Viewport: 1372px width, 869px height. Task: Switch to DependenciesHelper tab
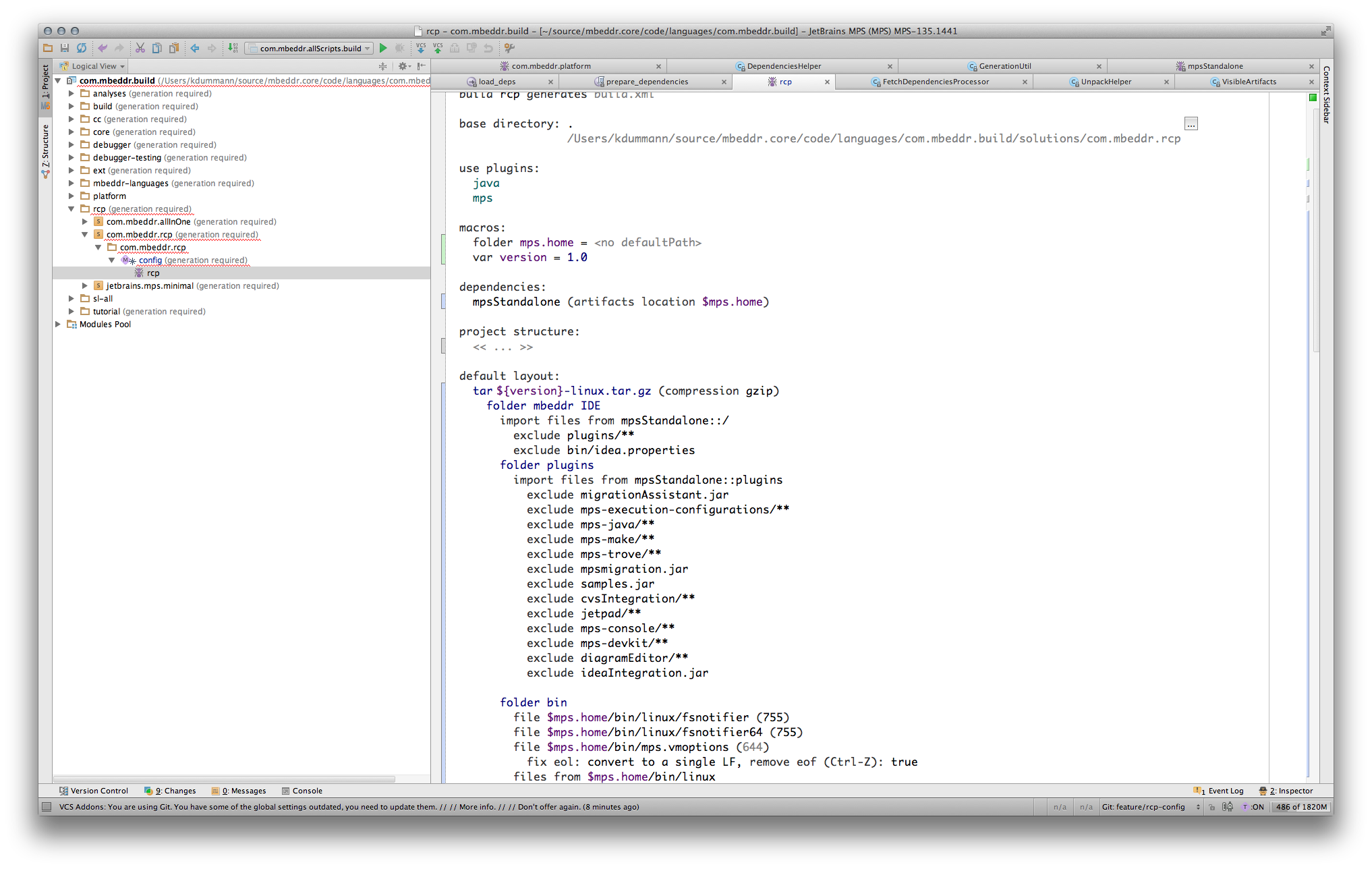(782, 66)
